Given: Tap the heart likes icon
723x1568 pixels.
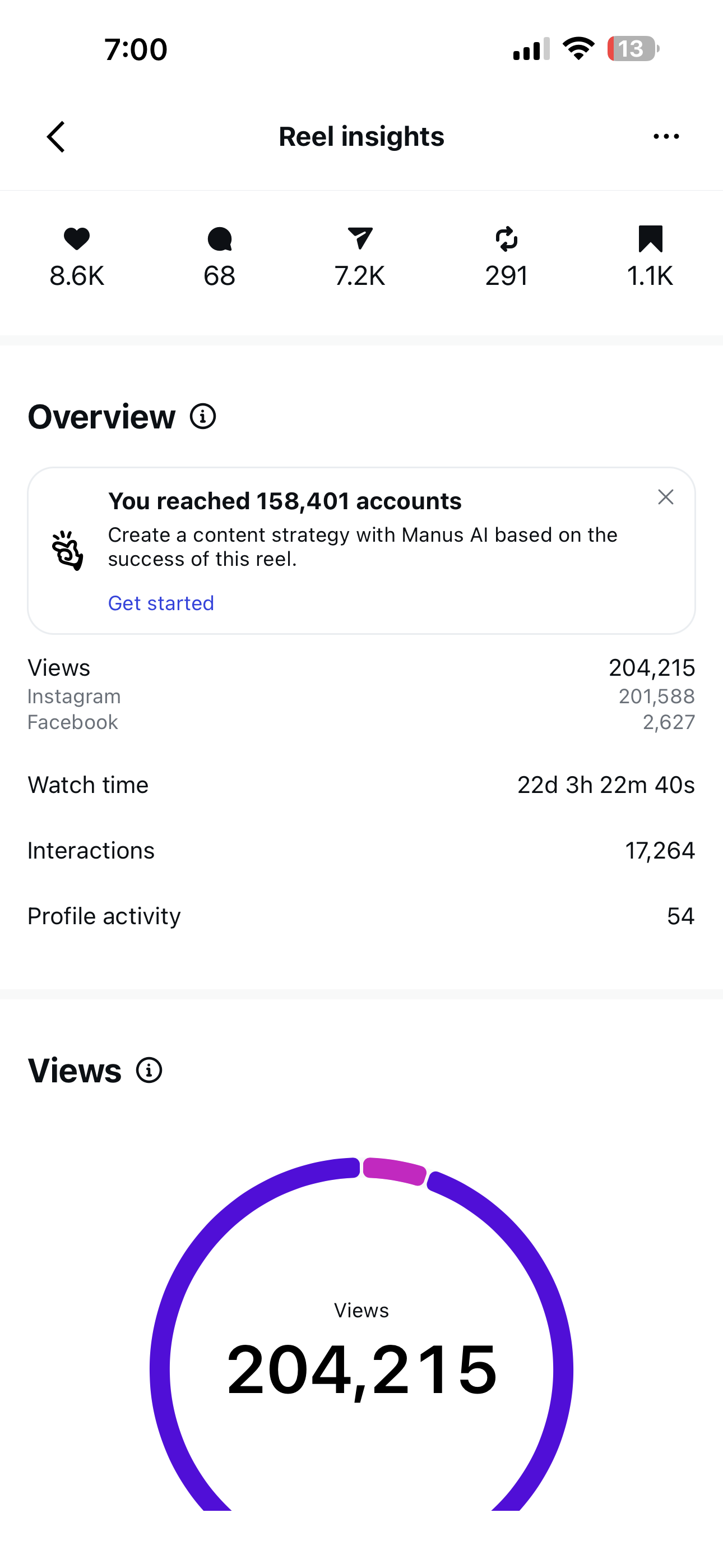Looking at the screenshot, I should coord(77,238).
